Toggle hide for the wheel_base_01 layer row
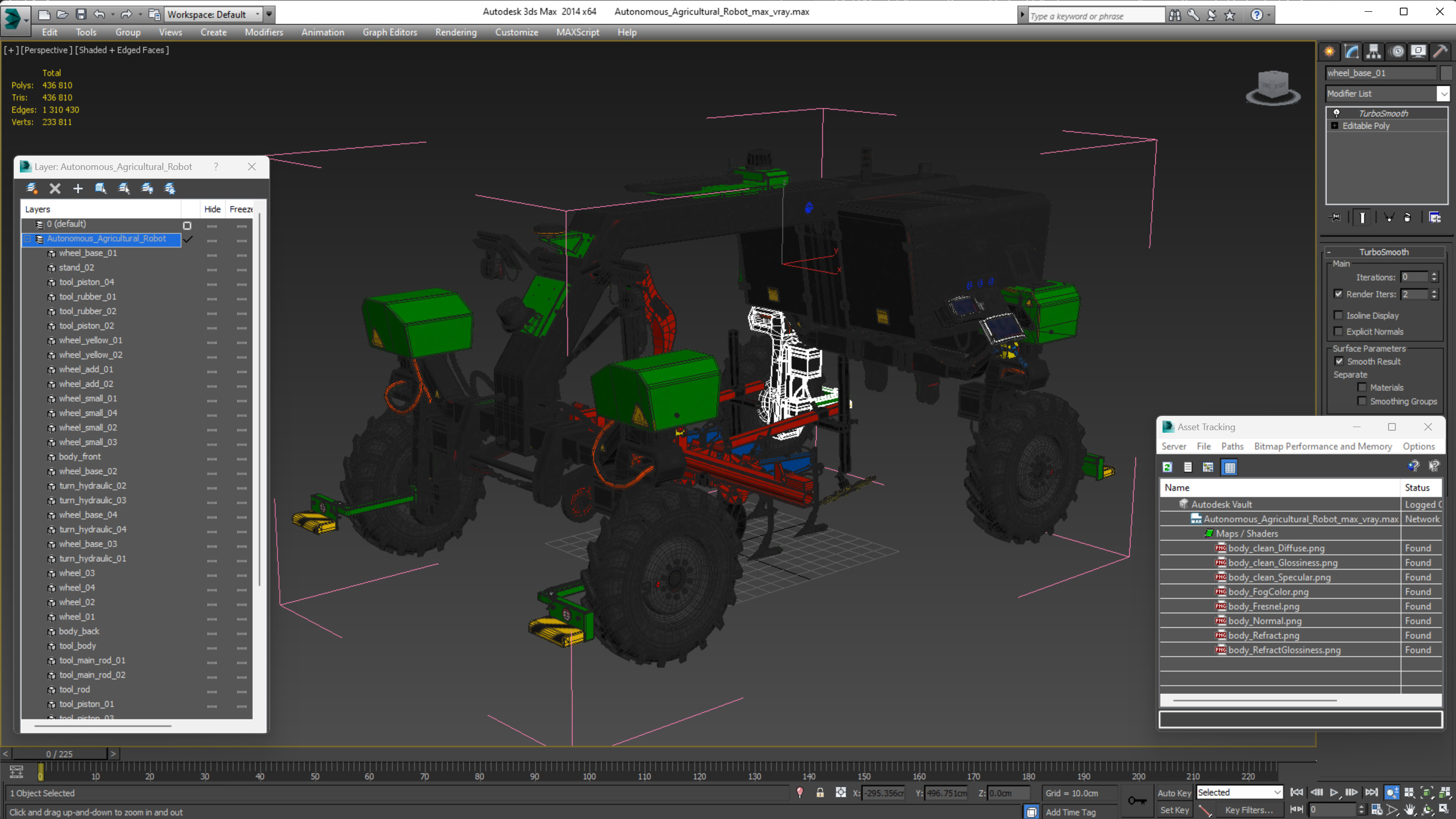 [x=212, y=255]
